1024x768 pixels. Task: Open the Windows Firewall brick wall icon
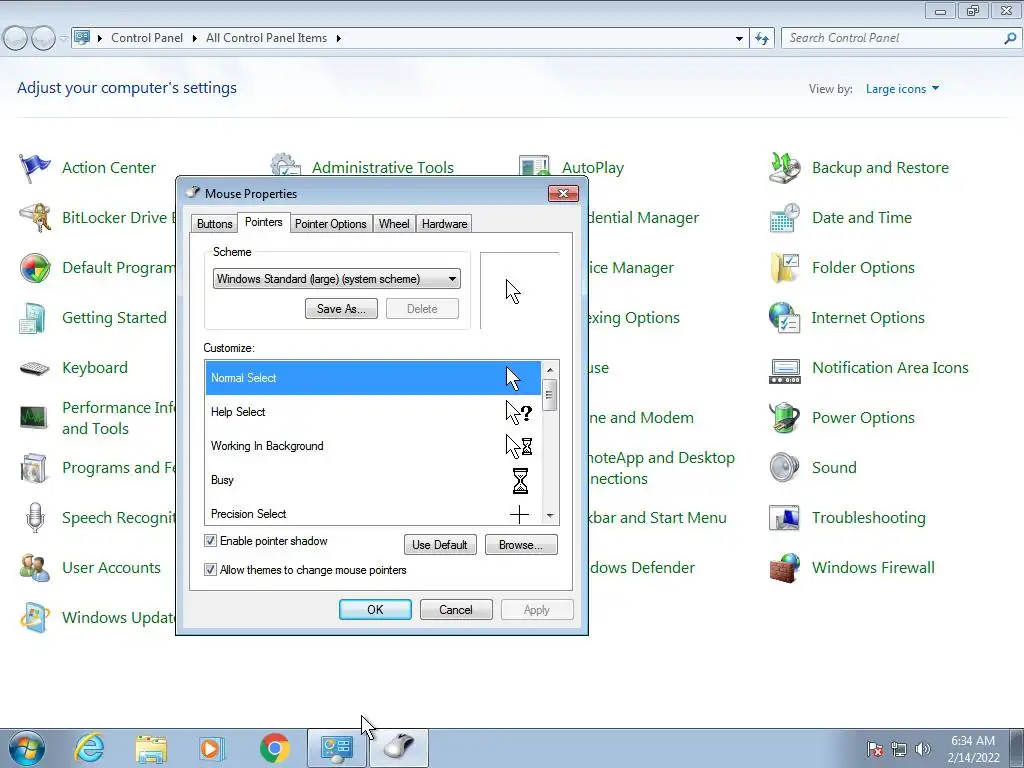(784, 568)
